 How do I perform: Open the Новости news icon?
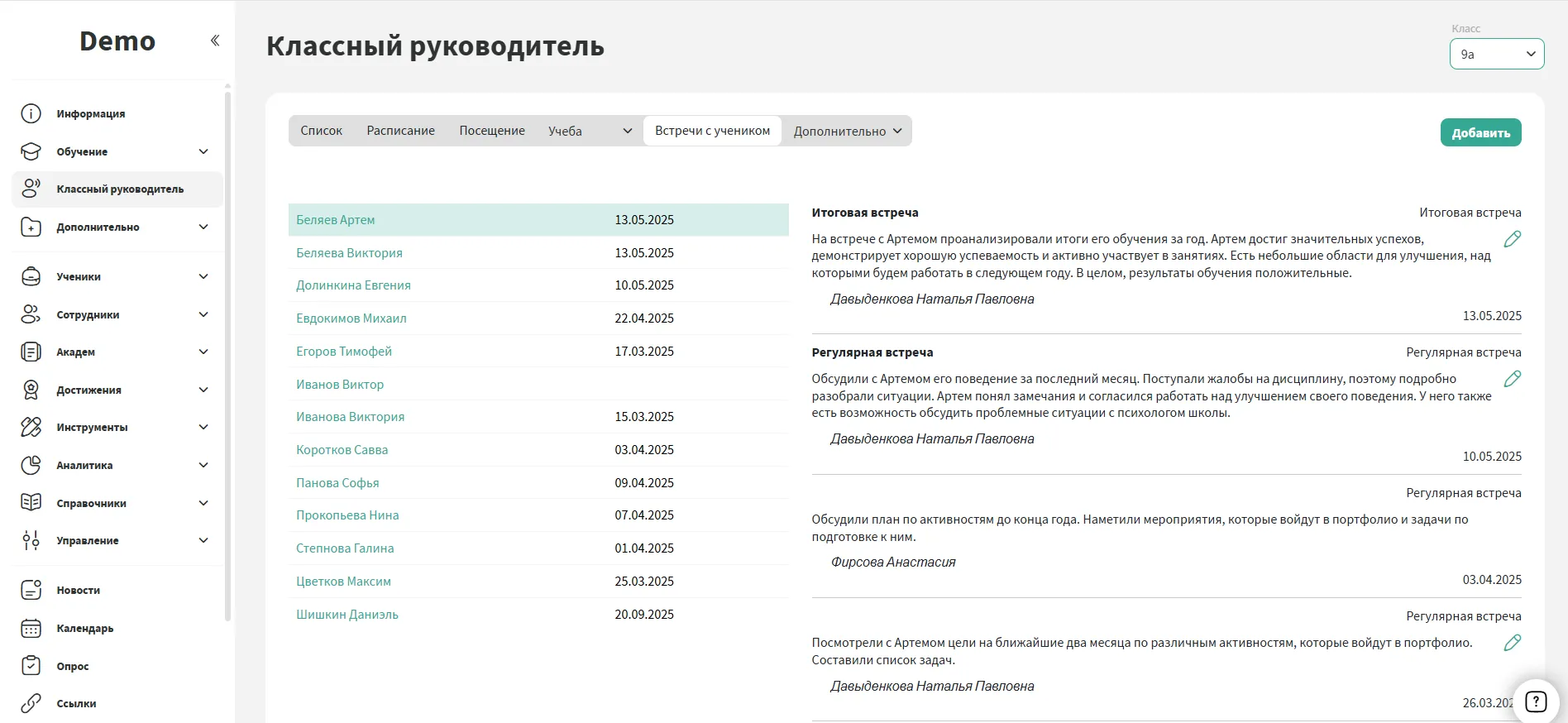(31, 590)
